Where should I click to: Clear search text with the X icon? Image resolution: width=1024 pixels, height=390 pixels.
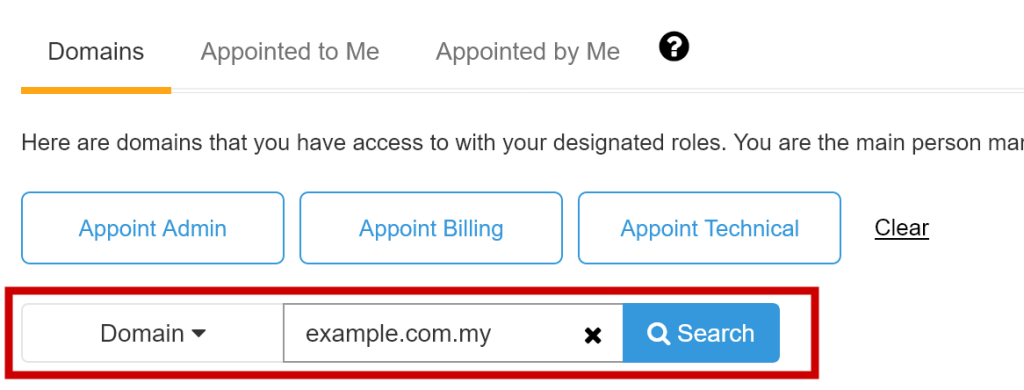click(592, 336)
